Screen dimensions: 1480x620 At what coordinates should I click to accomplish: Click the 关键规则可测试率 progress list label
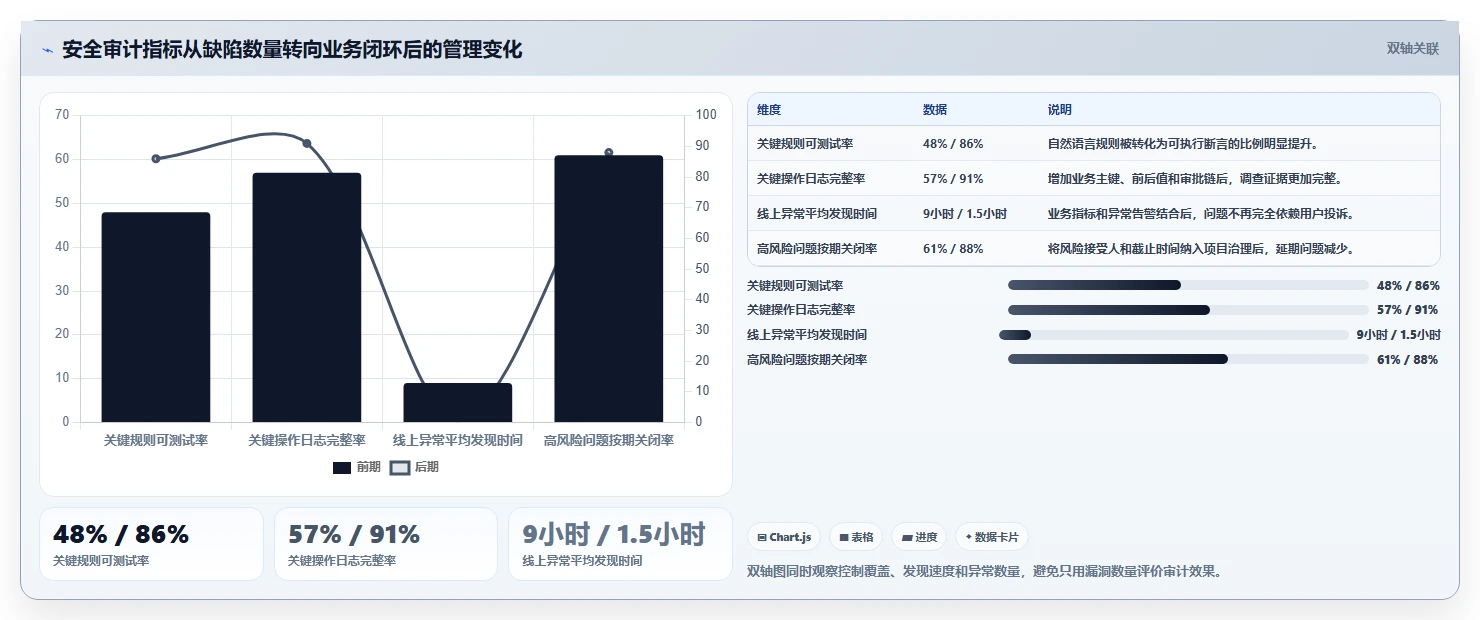tap(795, 286)
